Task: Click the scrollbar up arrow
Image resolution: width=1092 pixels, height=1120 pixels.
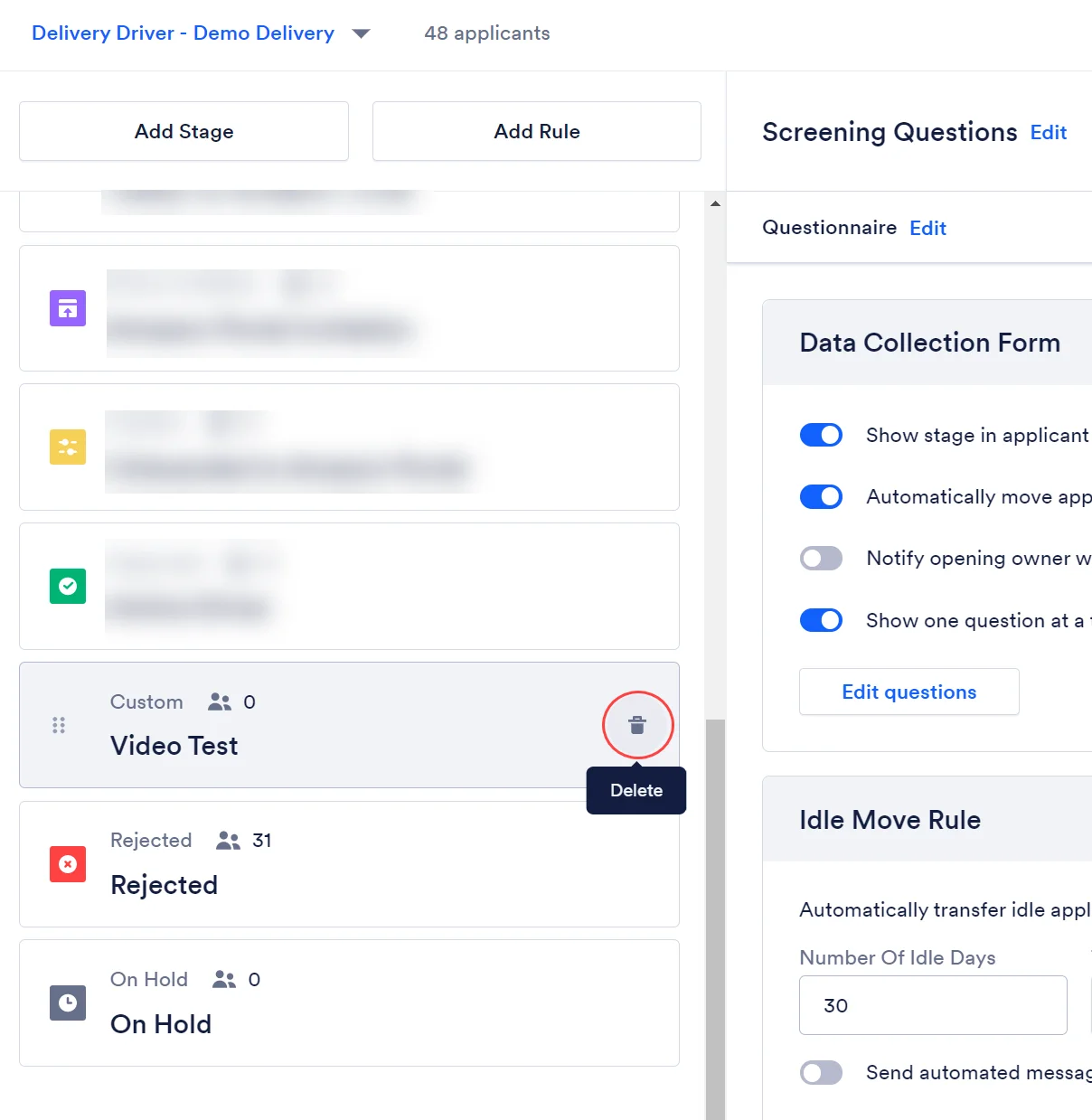Action: pos(715,203)
